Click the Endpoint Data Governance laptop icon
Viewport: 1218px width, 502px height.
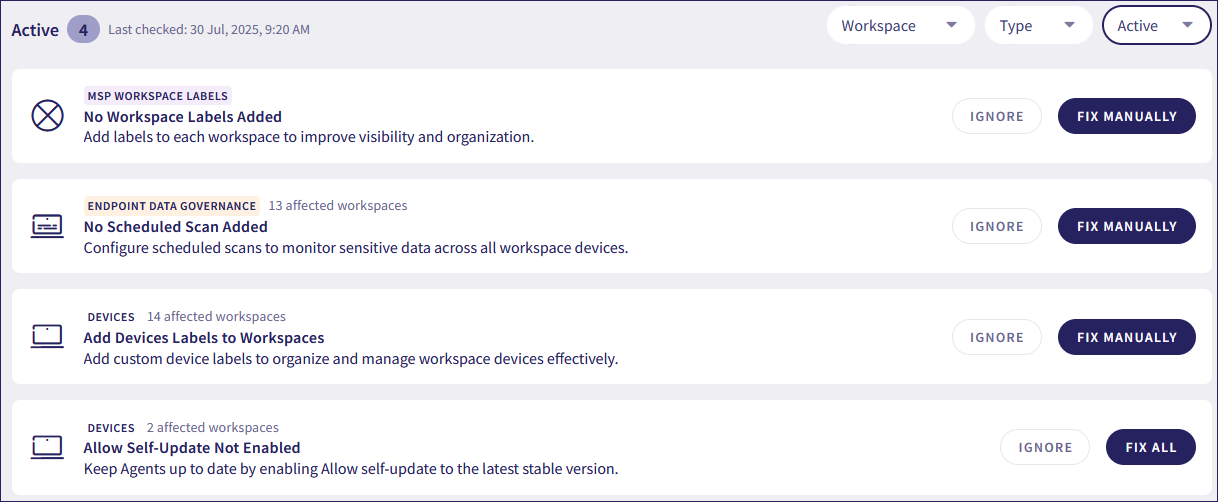click(47, 226)
